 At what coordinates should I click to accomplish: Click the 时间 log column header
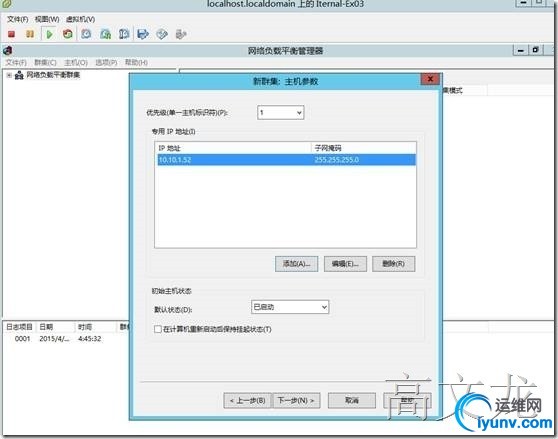point(95,327)
